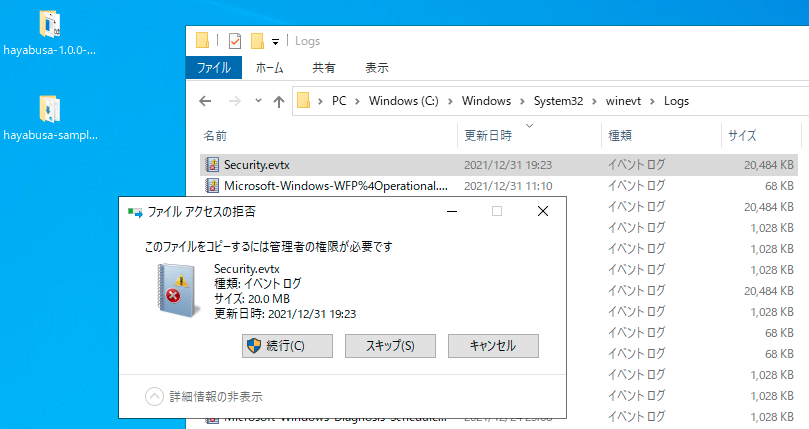Click the スキップ(S) button
This screenshot has height=429, width=809.
[390, 346]
